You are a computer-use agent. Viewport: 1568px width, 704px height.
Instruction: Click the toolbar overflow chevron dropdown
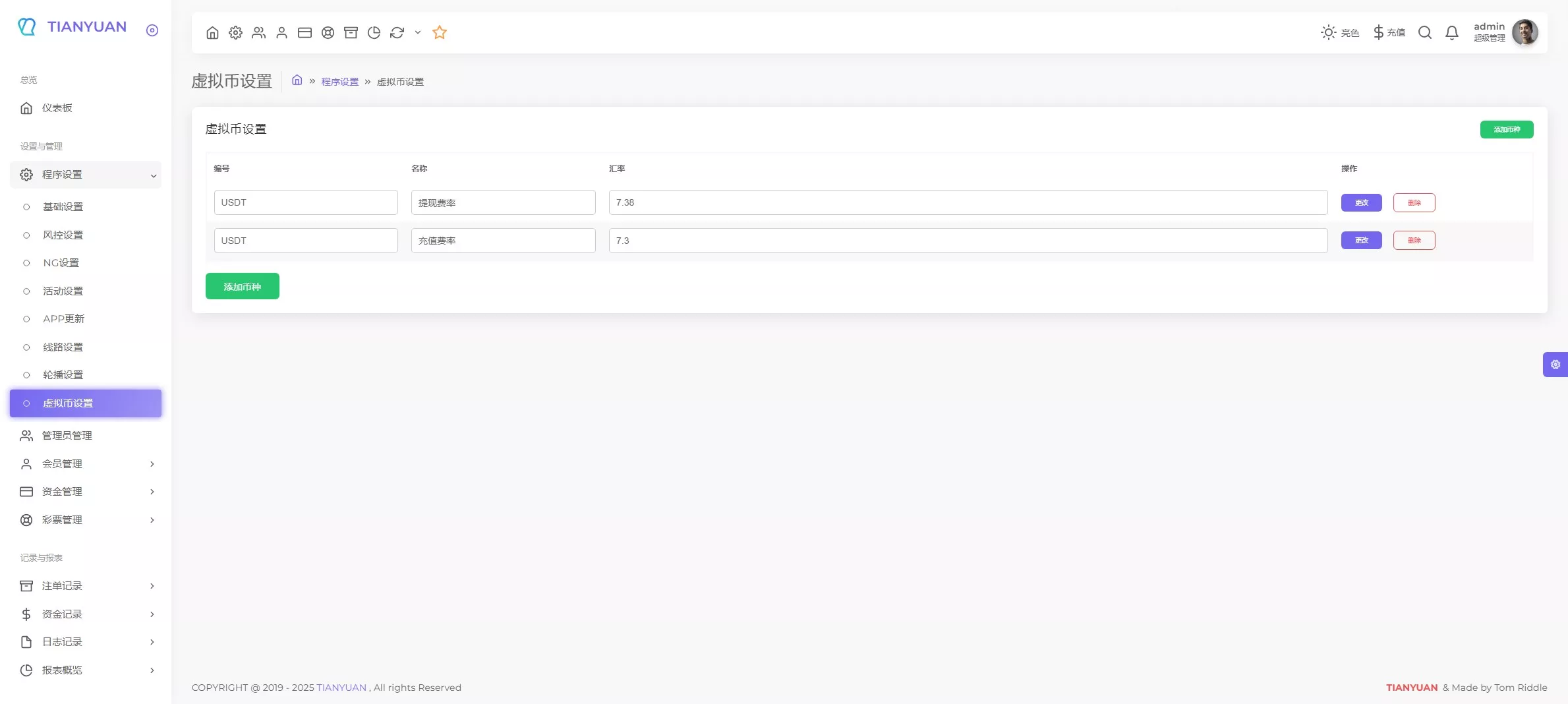418,32
